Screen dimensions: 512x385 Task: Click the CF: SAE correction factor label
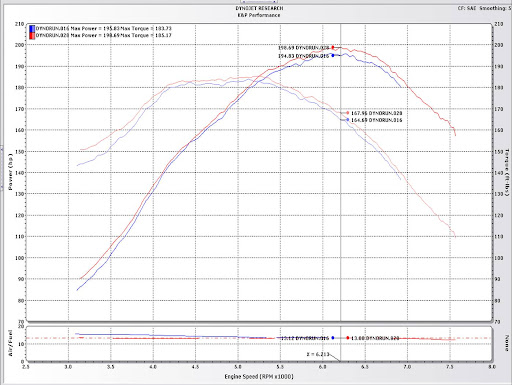click(x=467, y=8)
